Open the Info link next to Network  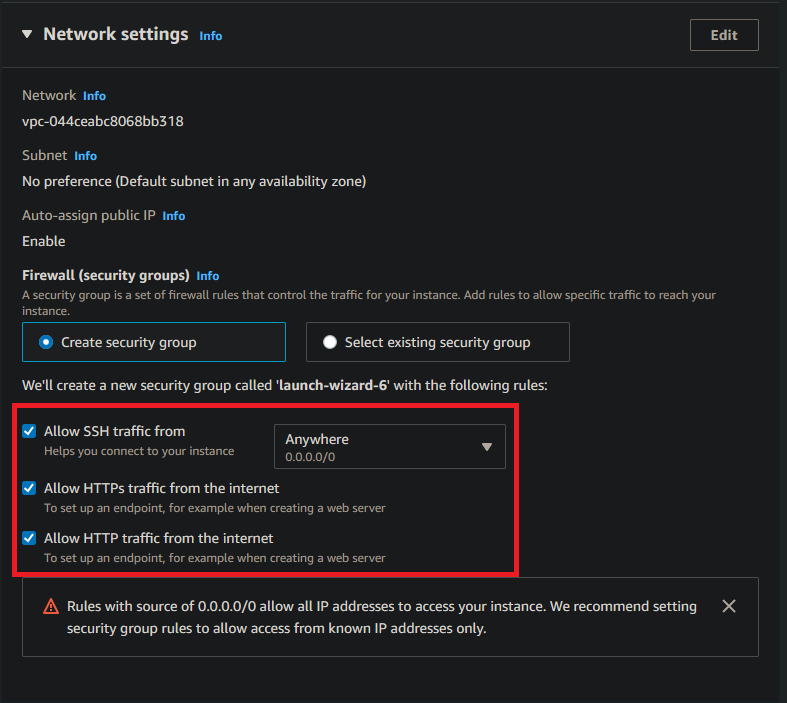point(94,96)
